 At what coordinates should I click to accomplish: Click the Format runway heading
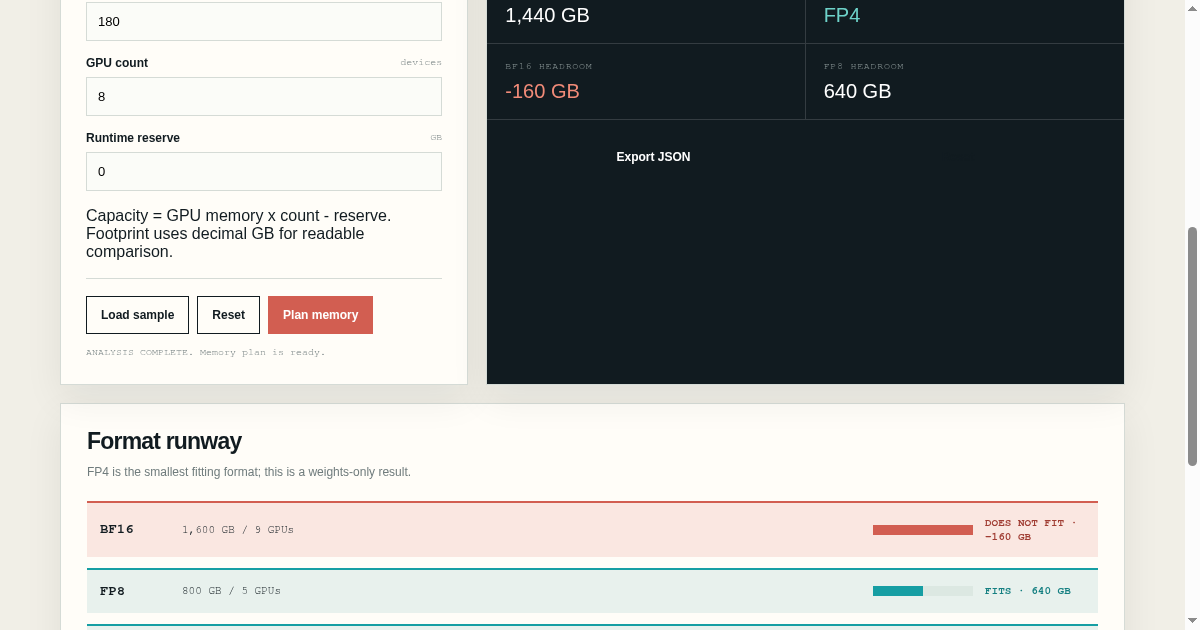(x=164, y=441)
